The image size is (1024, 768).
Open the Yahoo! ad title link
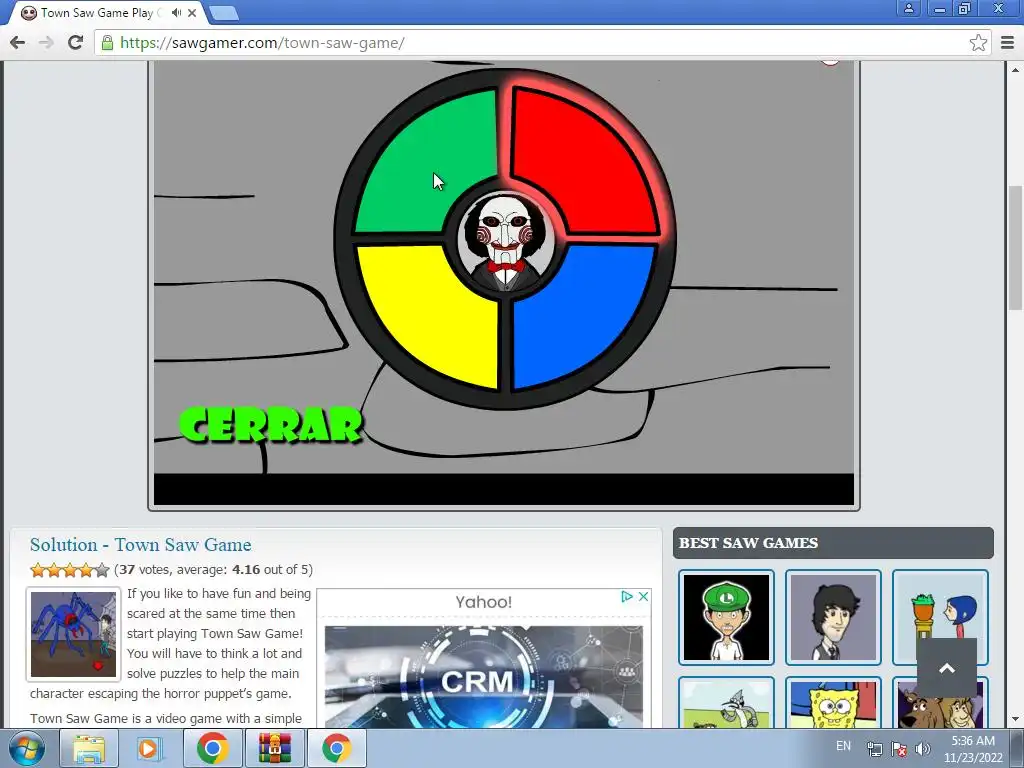(483, 602)
